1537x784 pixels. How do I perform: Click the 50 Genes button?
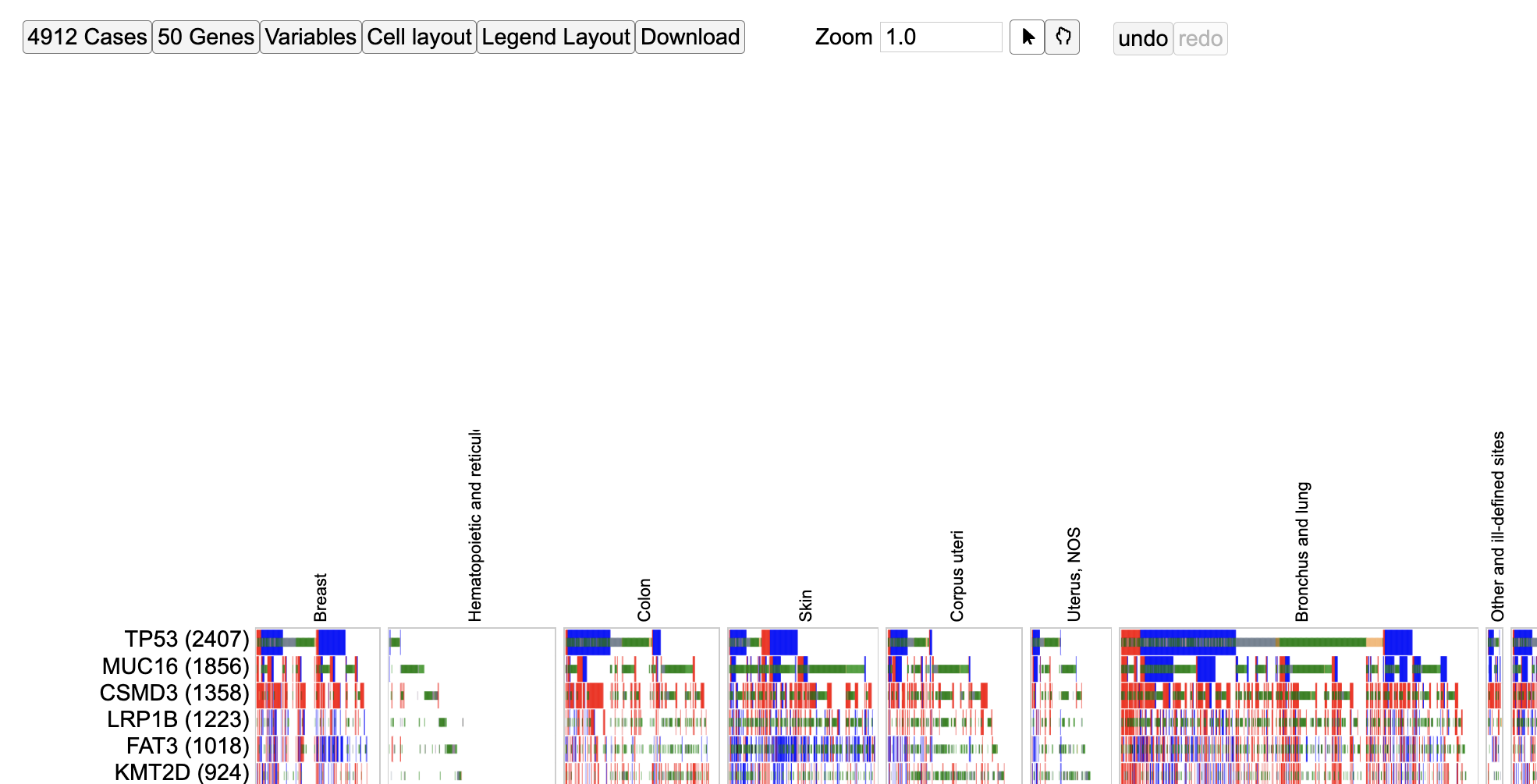click(x=205, y=36)
